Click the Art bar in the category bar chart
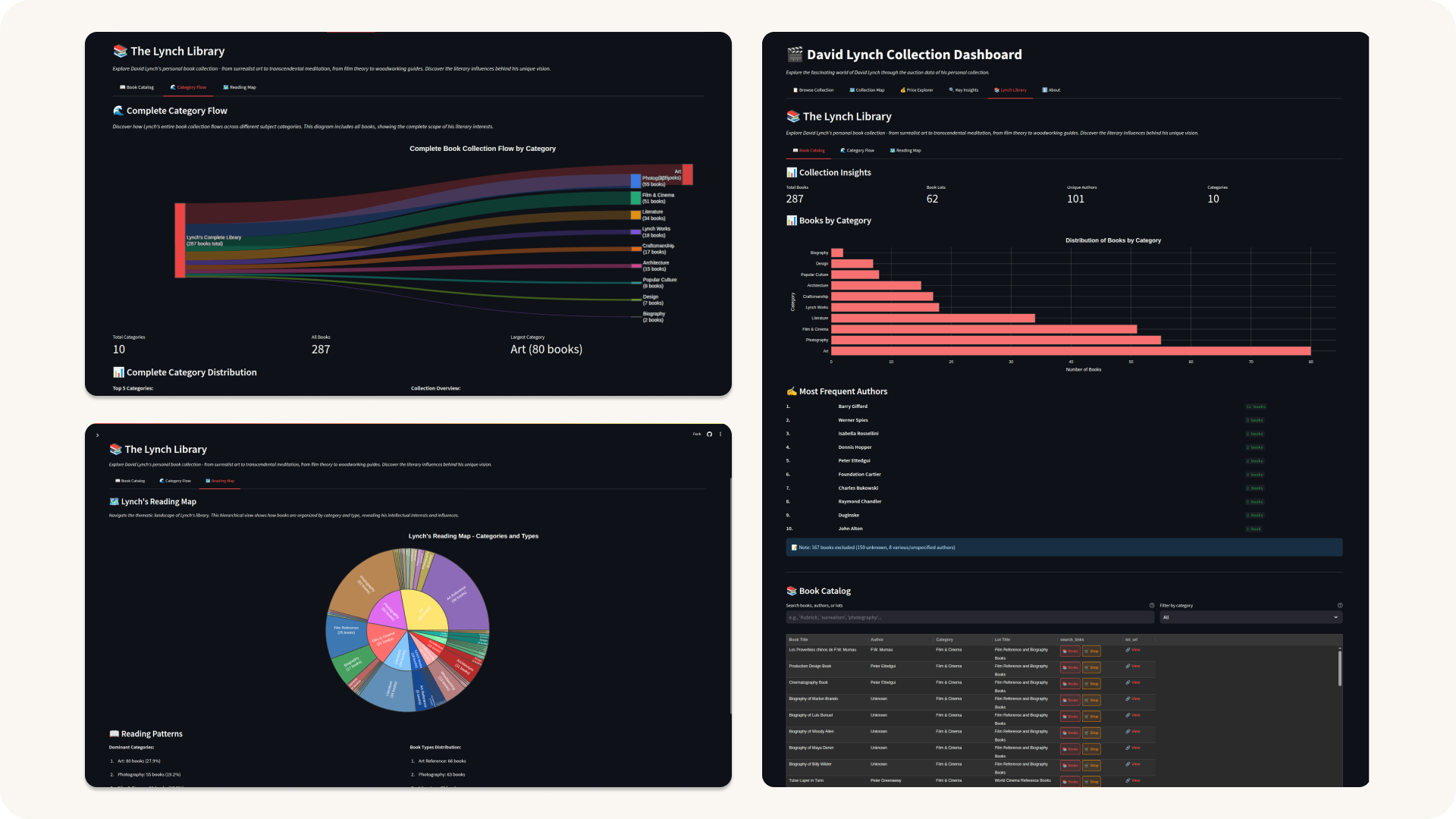 pos(1071,351)
